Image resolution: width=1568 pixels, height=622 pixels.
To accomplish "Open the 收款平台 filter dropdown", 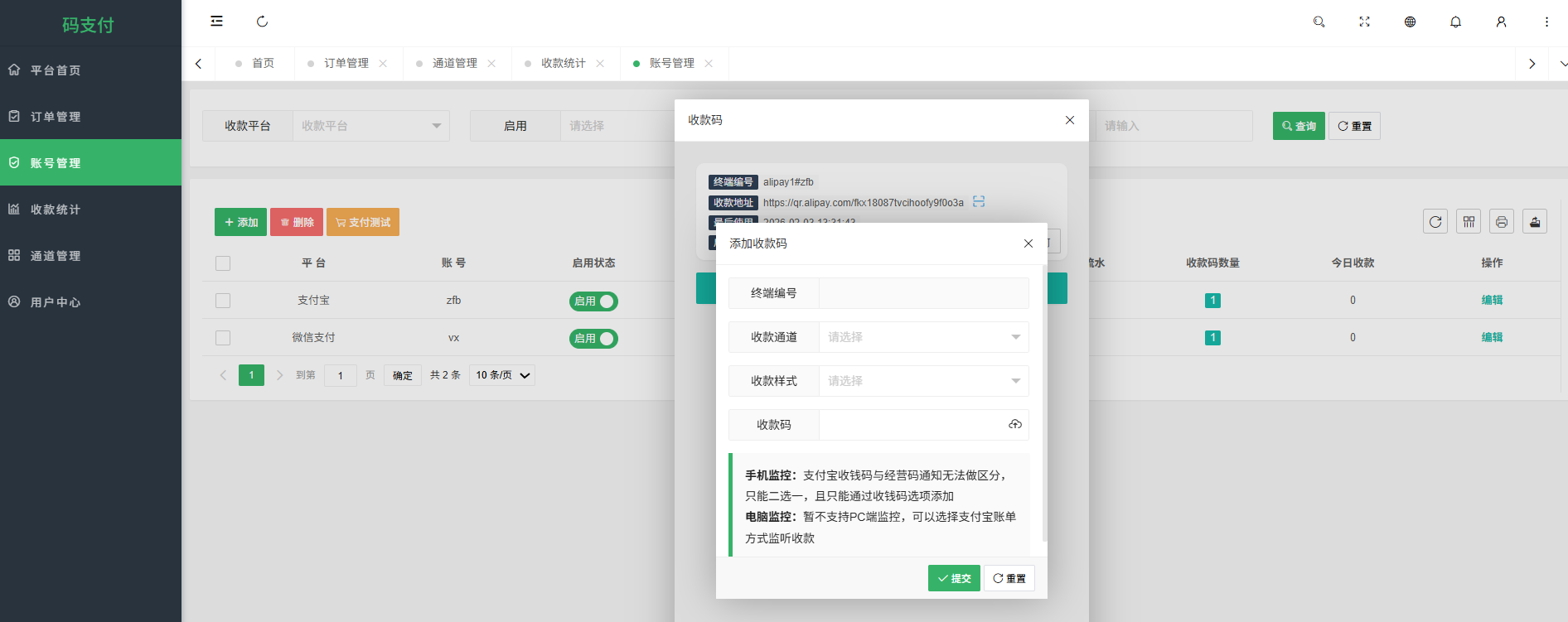I will 371,126.
